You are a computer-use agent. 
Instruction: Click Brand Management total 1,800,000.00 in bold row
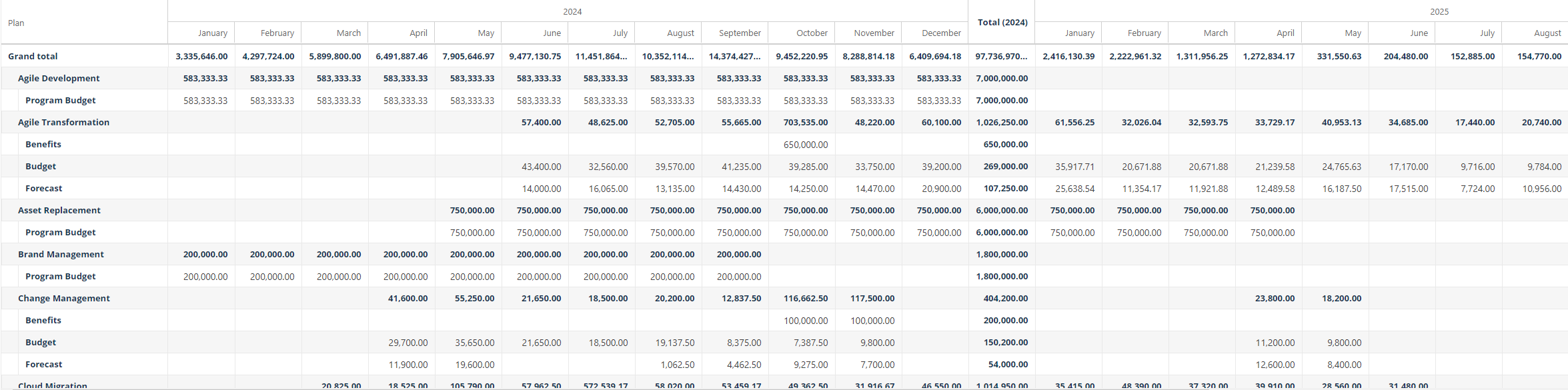pyautogui.click(x=1002, y=254)
